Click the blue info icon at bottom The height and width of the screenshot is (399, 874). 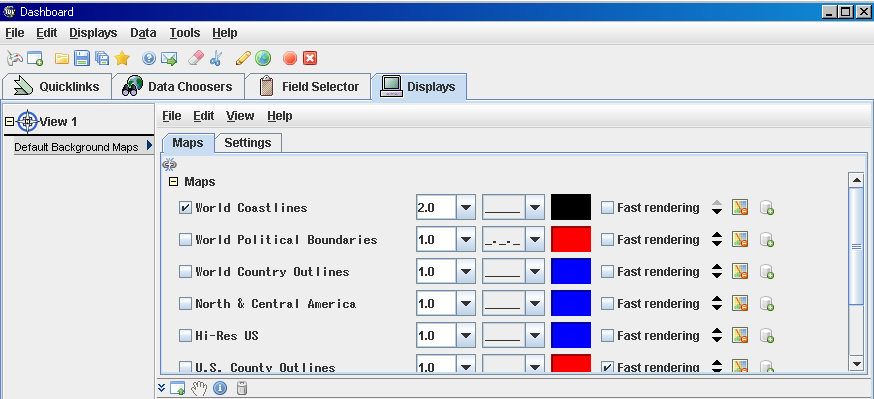pyautogui.click(x=220, y=388)
